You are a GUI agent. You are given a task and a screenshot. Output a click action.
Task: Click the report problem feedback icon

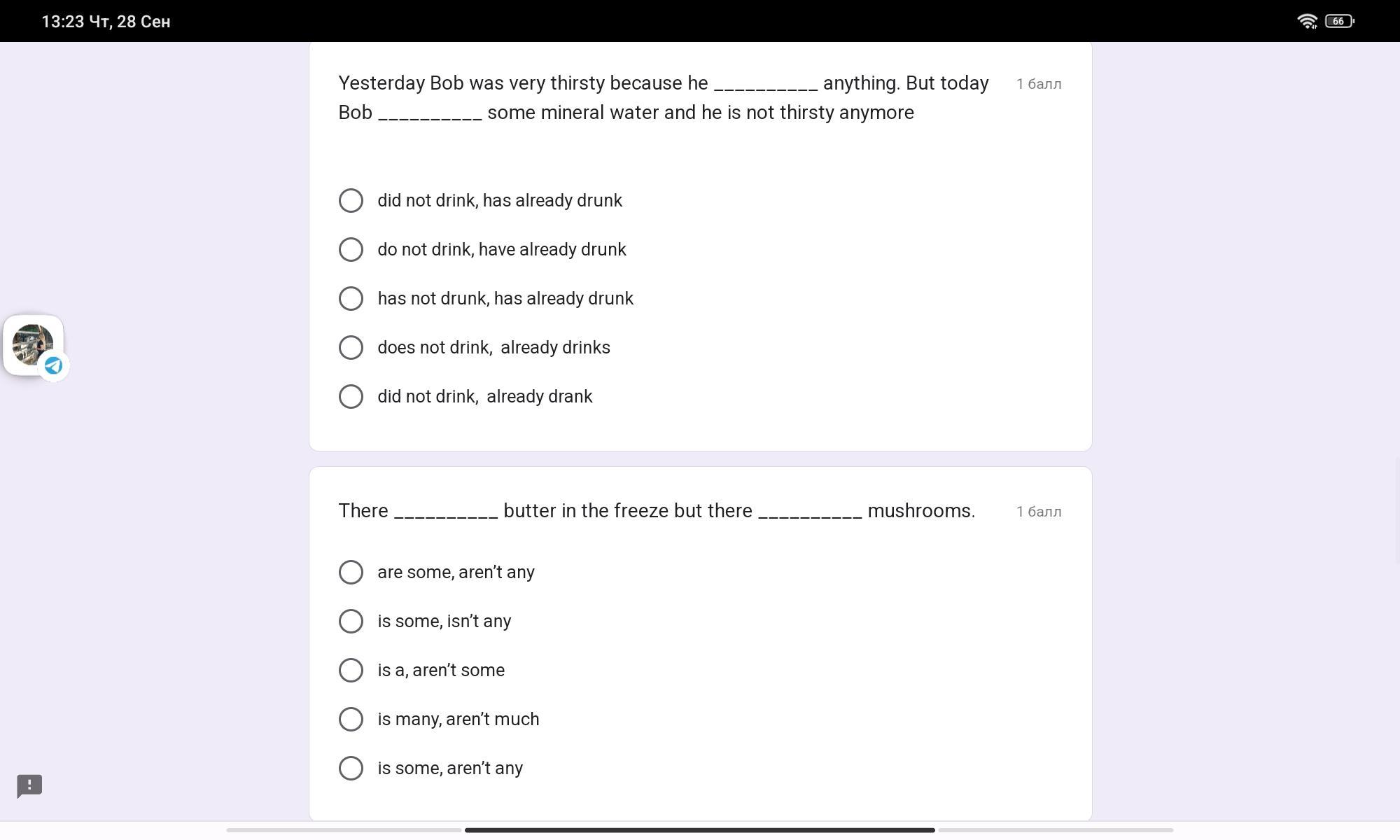tap(29, 786)
